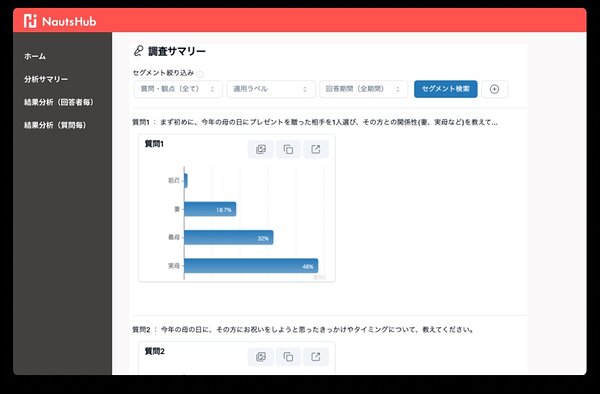Click the NautsHub logo icon
The width and height of the screenshot is (600, 394).
pos(30,21)
